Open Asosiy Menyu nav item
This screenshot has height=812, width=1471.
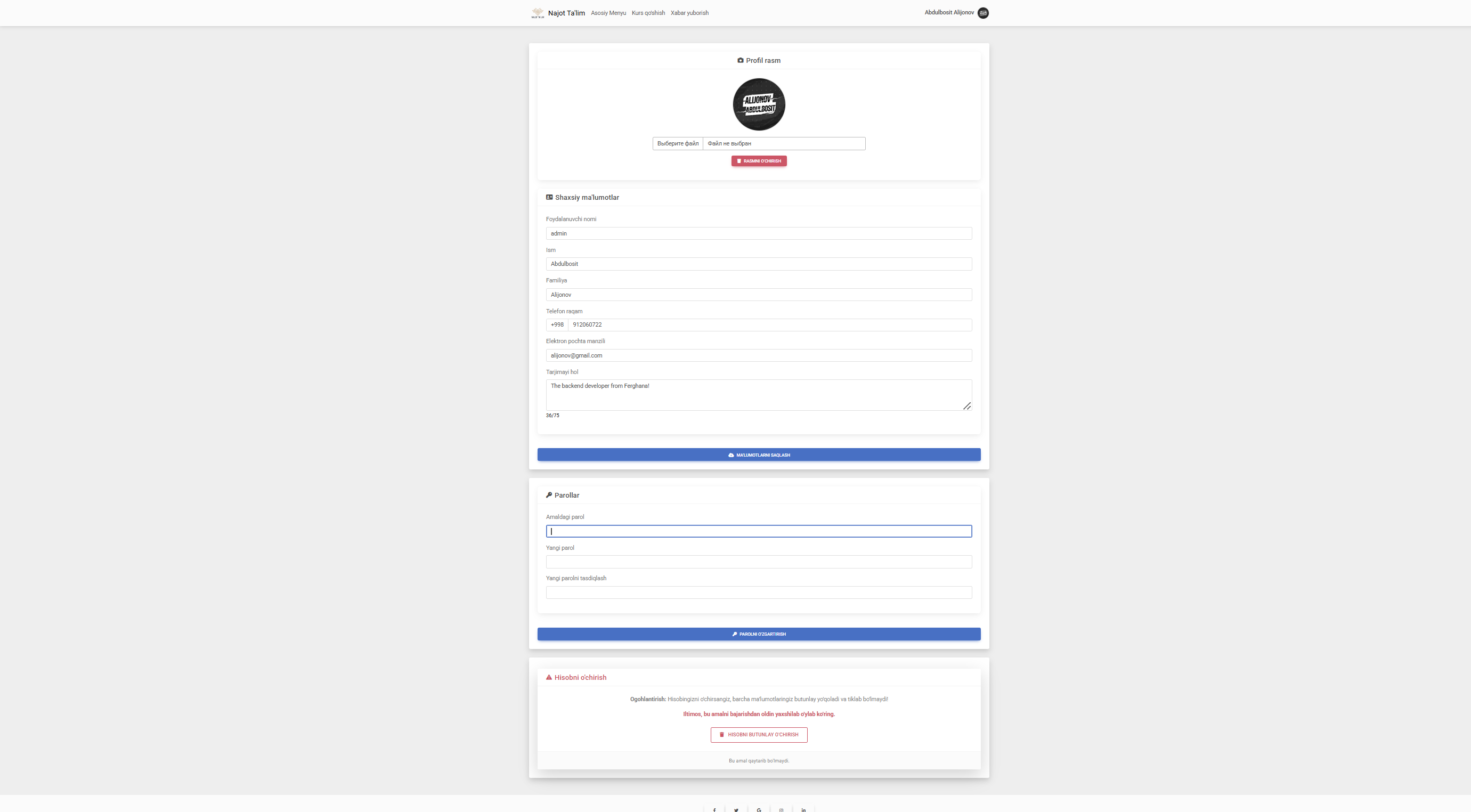click(608, 13)
